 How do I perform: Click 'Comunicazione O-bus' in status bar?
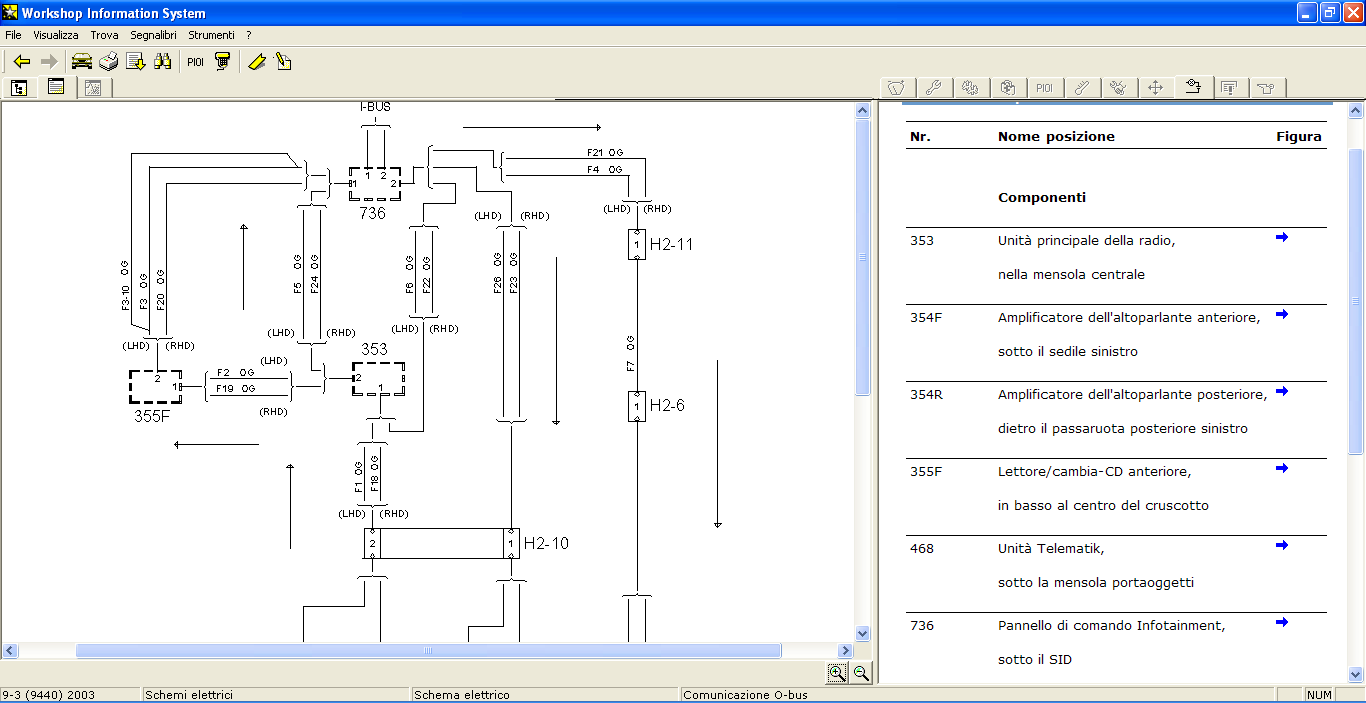click(x=745, y=695)
